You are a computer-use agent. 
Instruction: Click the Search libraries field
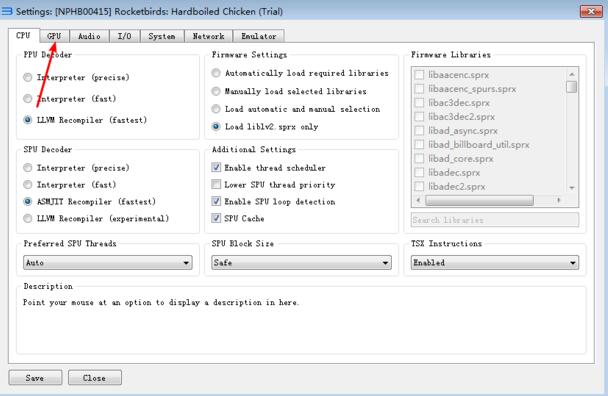click(x=495, y=220)
